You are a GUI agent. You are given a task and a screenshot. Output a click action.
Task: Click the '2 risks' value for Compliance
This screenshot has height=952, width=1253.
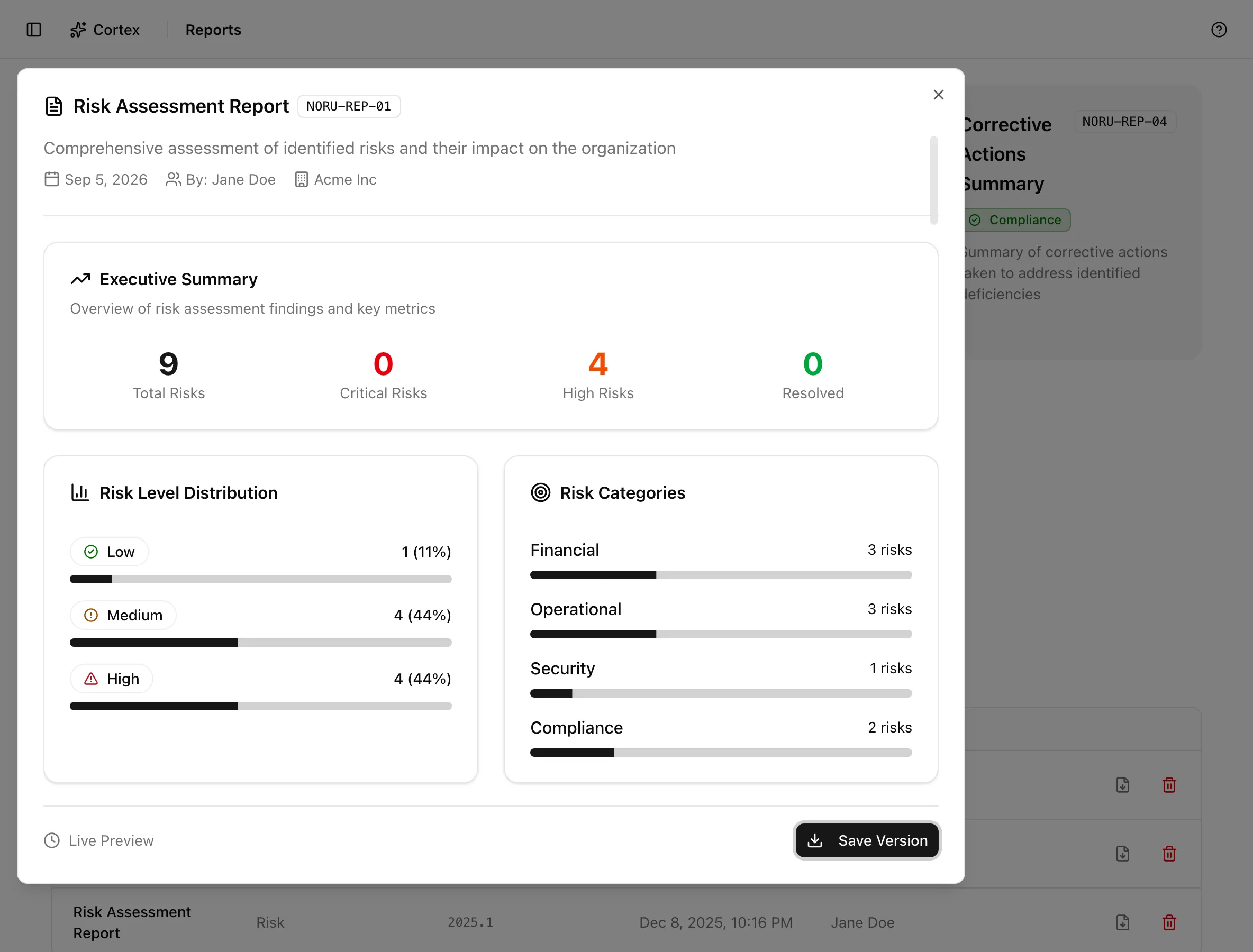coord(889,727)
